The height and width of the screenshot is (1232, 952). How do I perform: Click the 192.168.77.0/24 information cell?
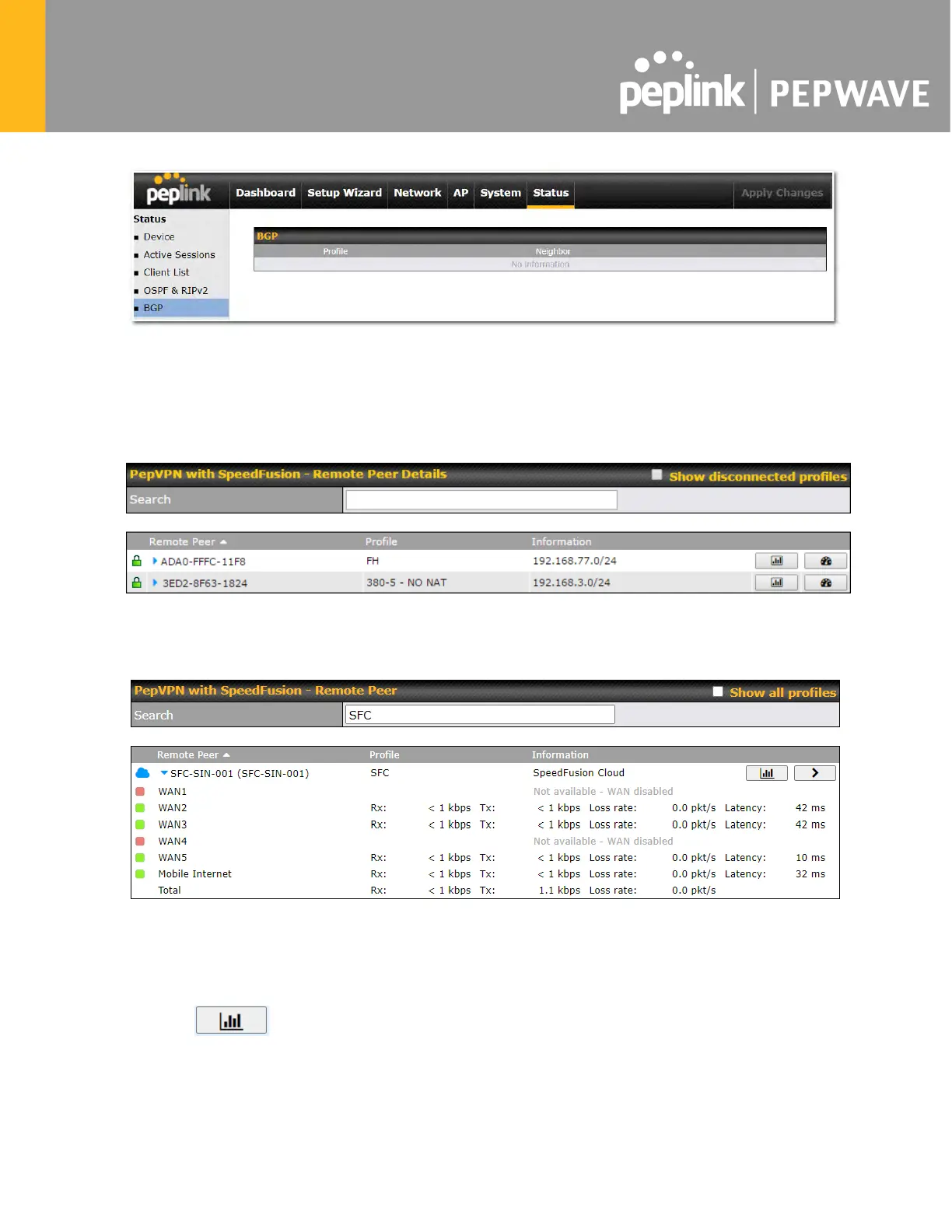click(x=574, y=561)
